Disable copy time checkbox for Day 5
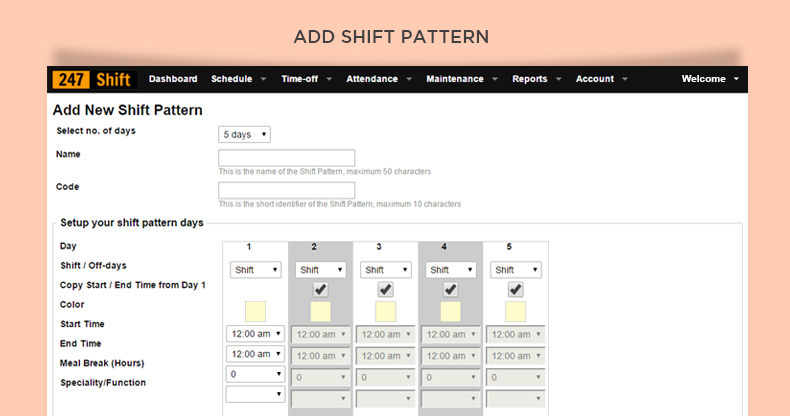 pyautogui.click(x=515, y=289)
